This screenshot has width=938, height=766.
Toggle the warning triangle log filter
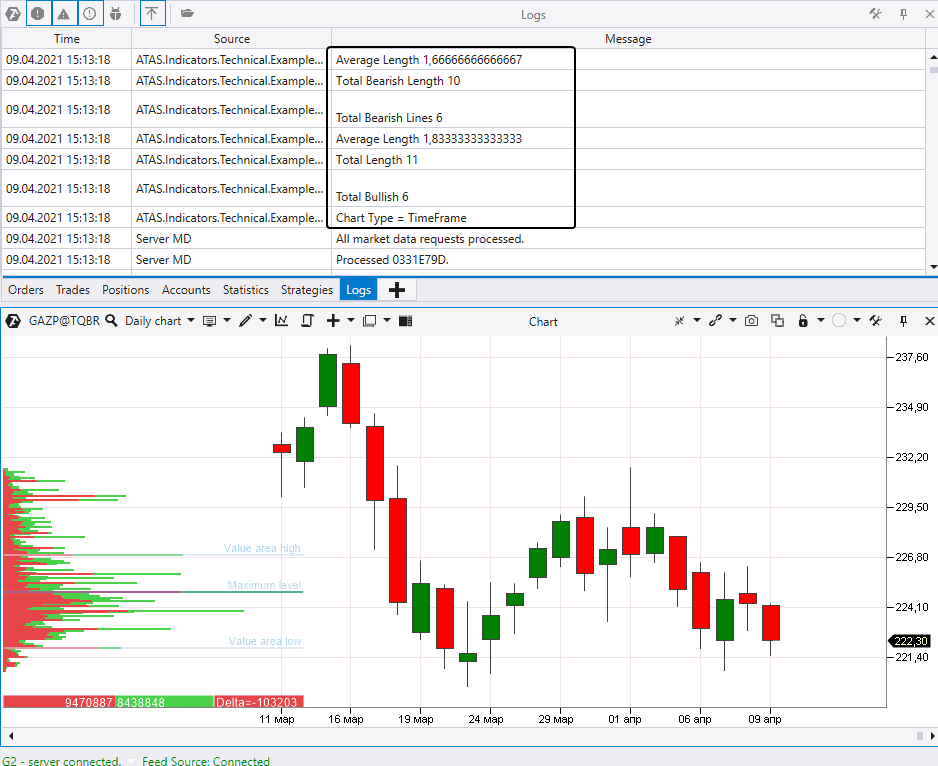[64, 14]
